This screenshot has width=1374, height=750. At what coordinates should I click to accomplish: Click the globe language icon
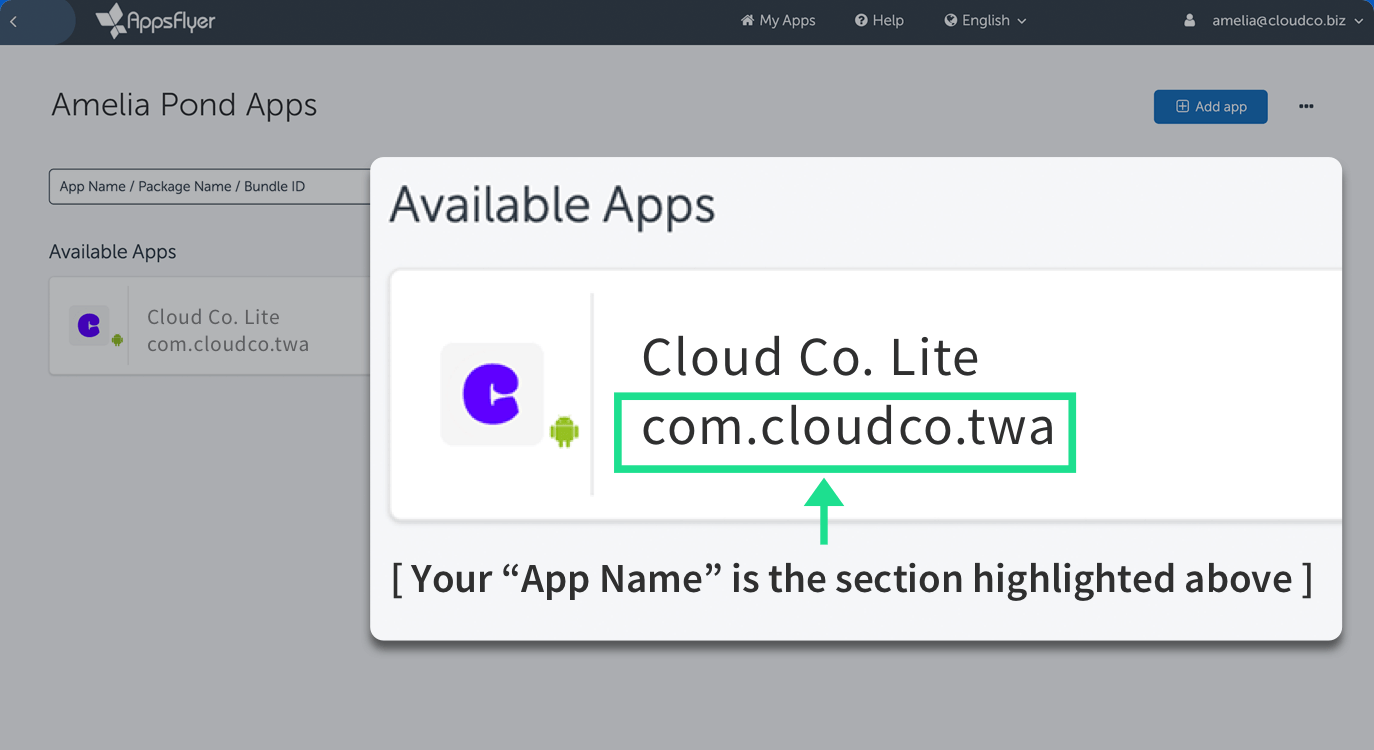[x=951, y=20]
